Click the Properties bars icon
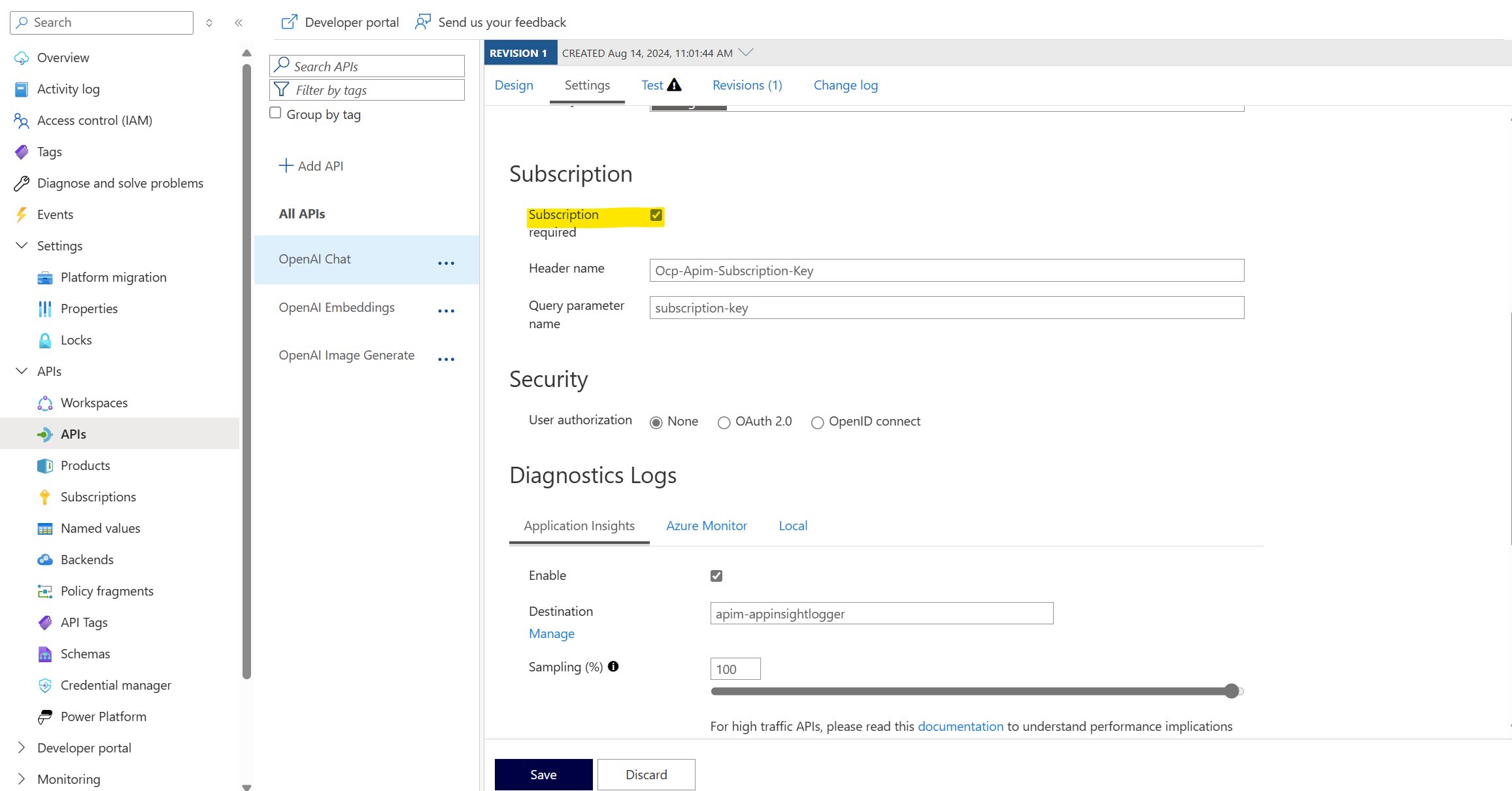This screenshot has width=1512, height=791. pos(45,309)
